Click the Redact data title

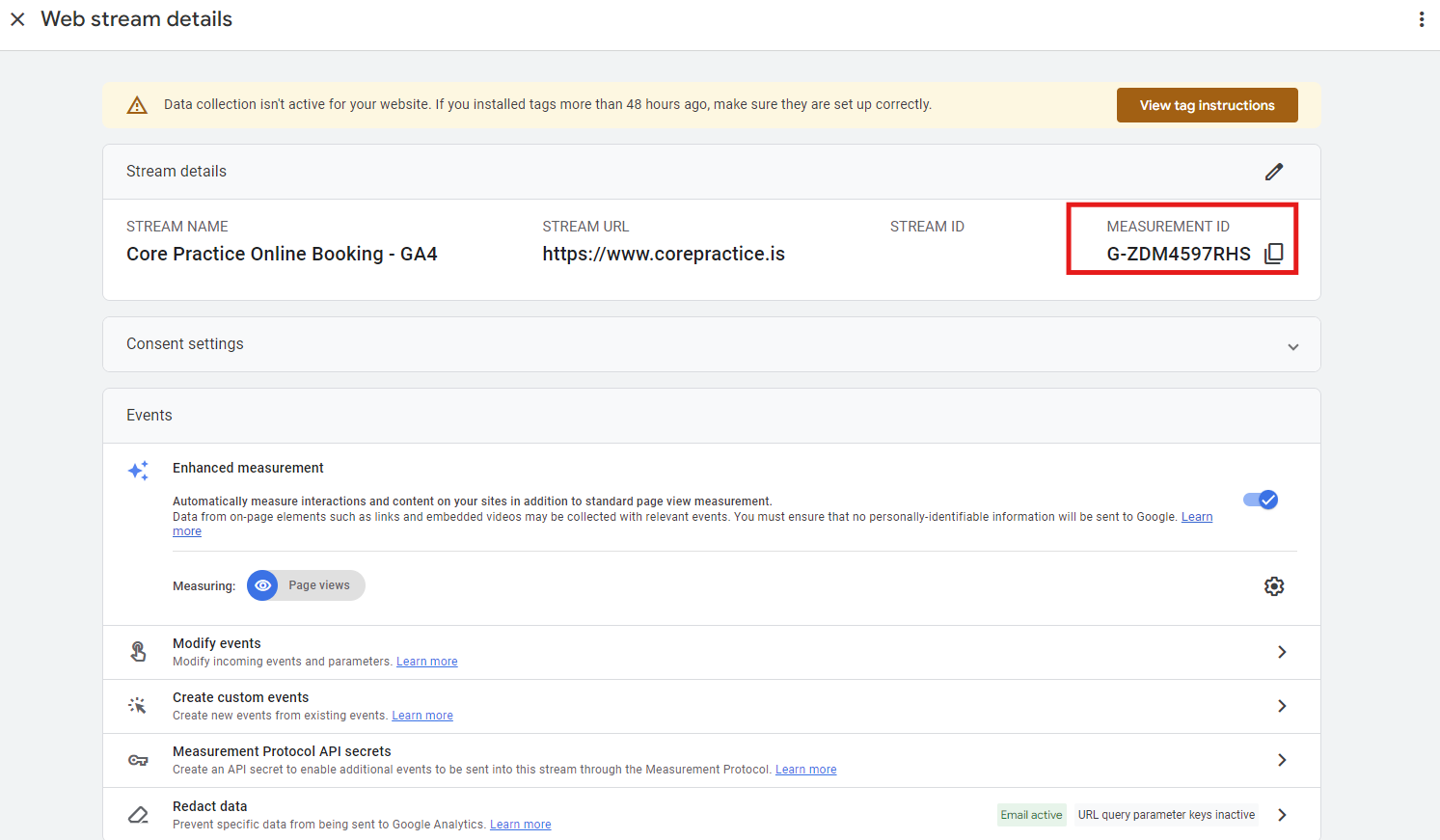pos(210,806)
